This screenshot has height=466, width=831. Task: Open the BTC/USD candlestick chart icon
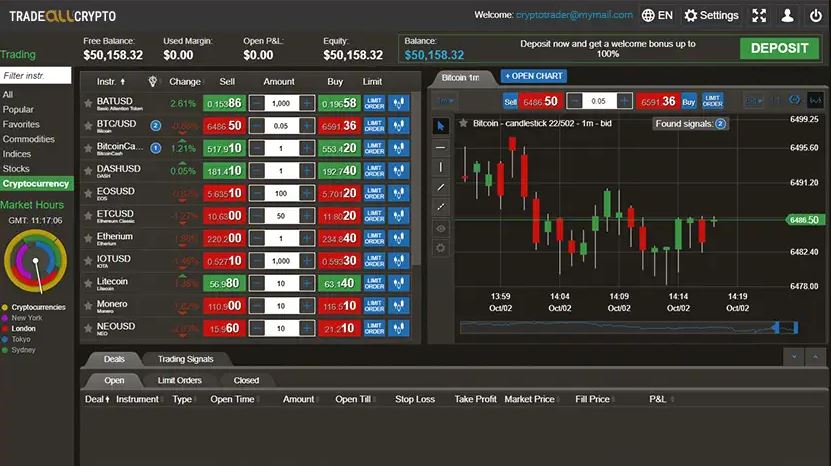coord(399,126)
